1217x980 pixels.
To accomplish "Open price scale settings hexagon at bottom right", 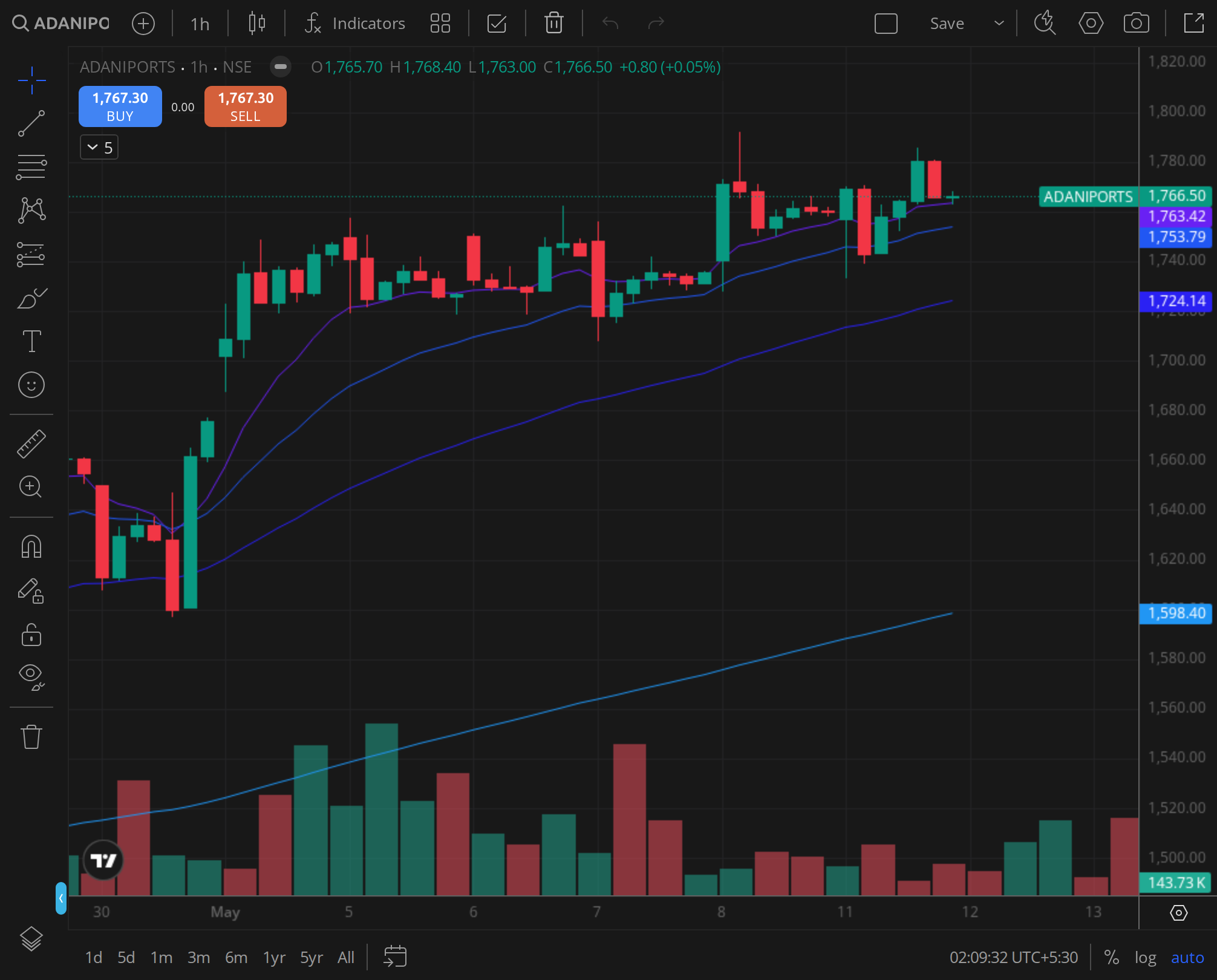I will [x=1178, y=912].
